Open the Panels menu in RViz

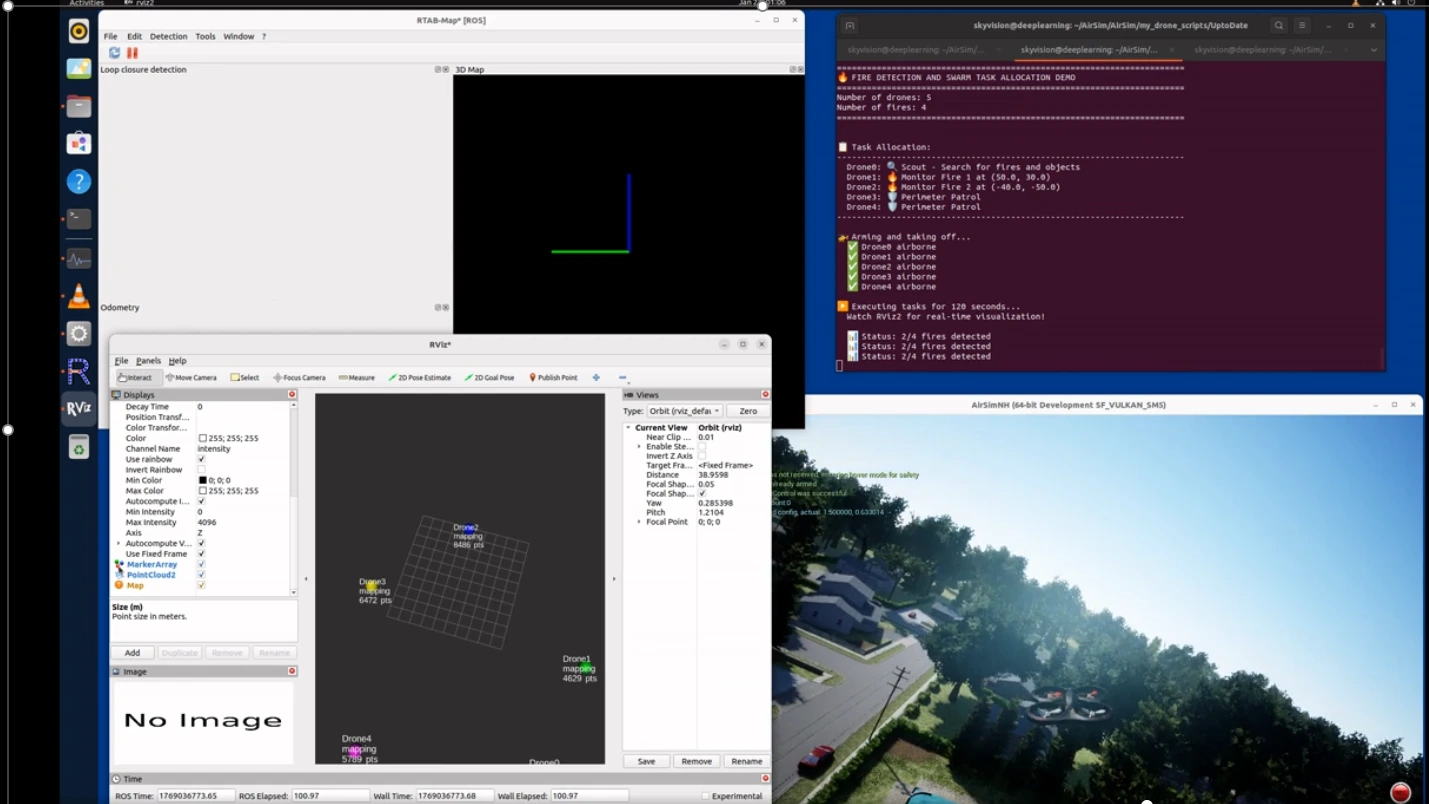(148, 361)
